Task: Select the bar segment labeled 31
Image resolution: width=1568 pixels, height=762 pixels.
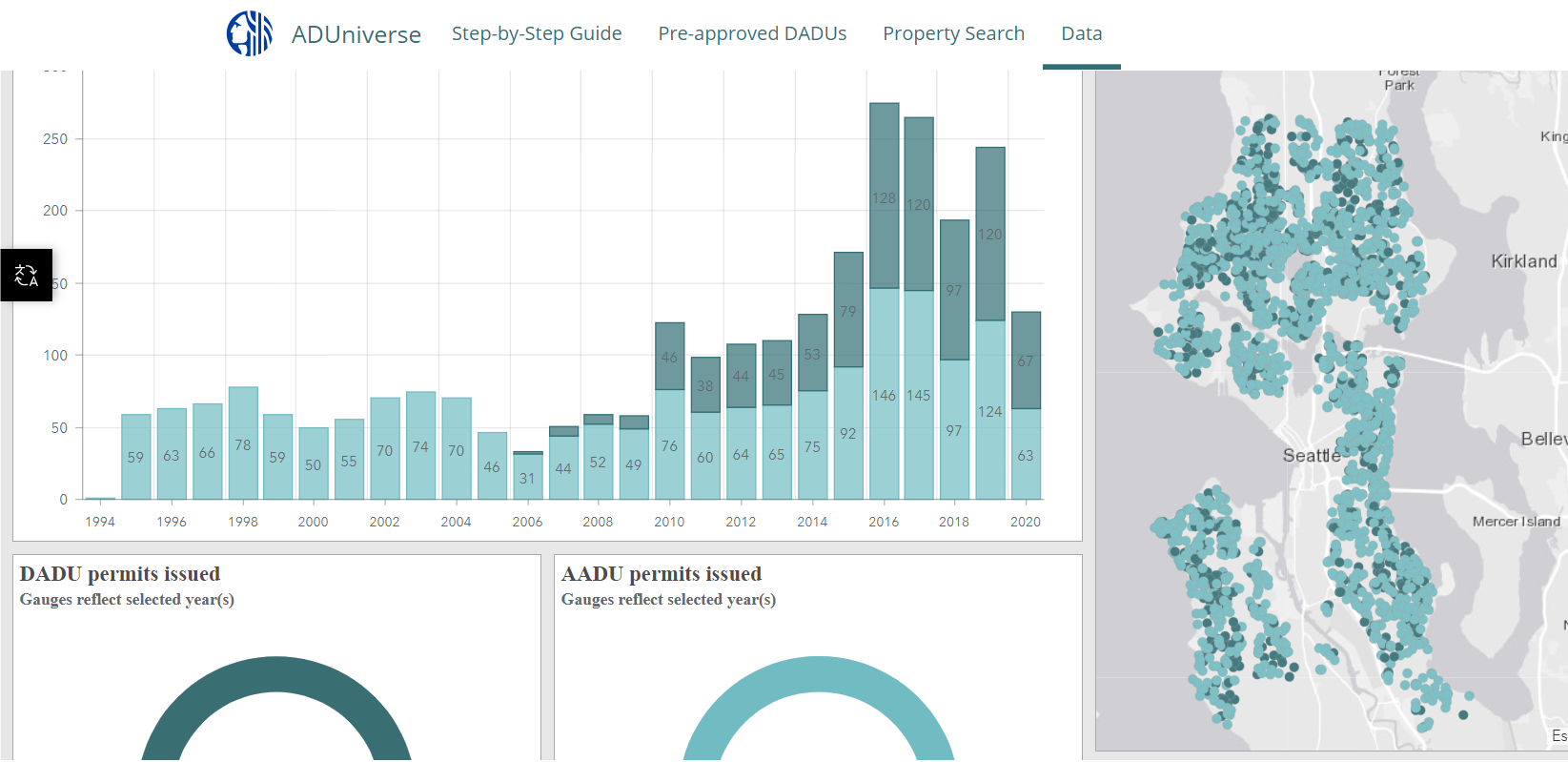Action: [527, 477]
